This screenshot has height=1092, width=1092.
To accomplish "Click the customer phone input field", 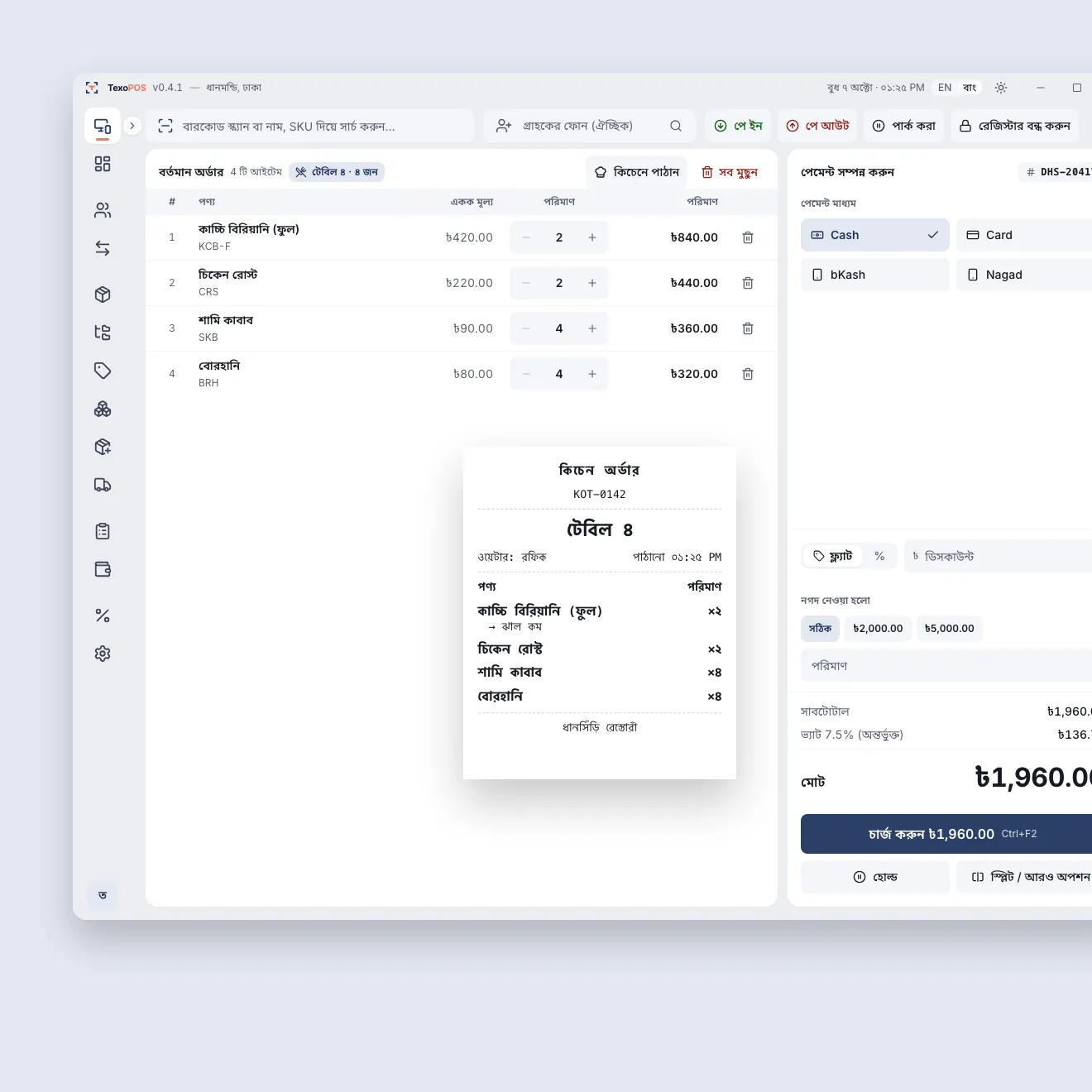I will click(591, 126).
